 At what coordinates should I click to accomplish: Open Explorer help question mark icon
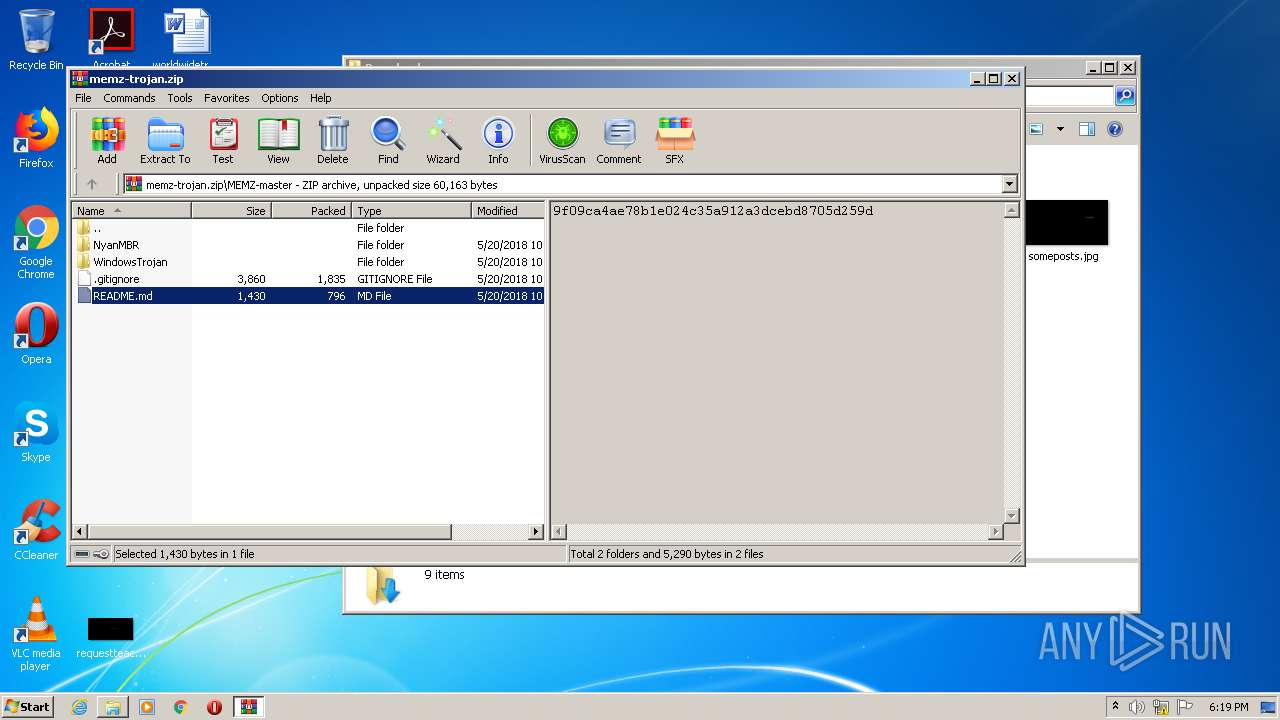[x=1115, y=129]
